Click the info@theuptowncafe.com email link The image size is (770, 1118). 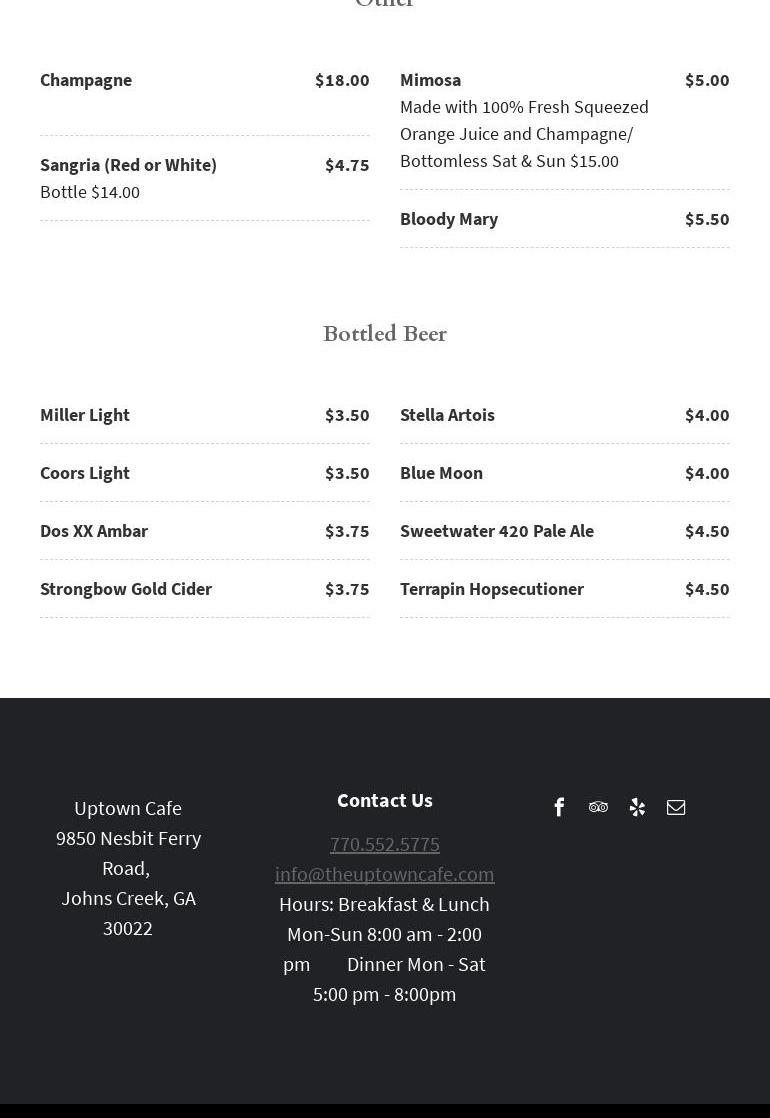coord(385,874)
